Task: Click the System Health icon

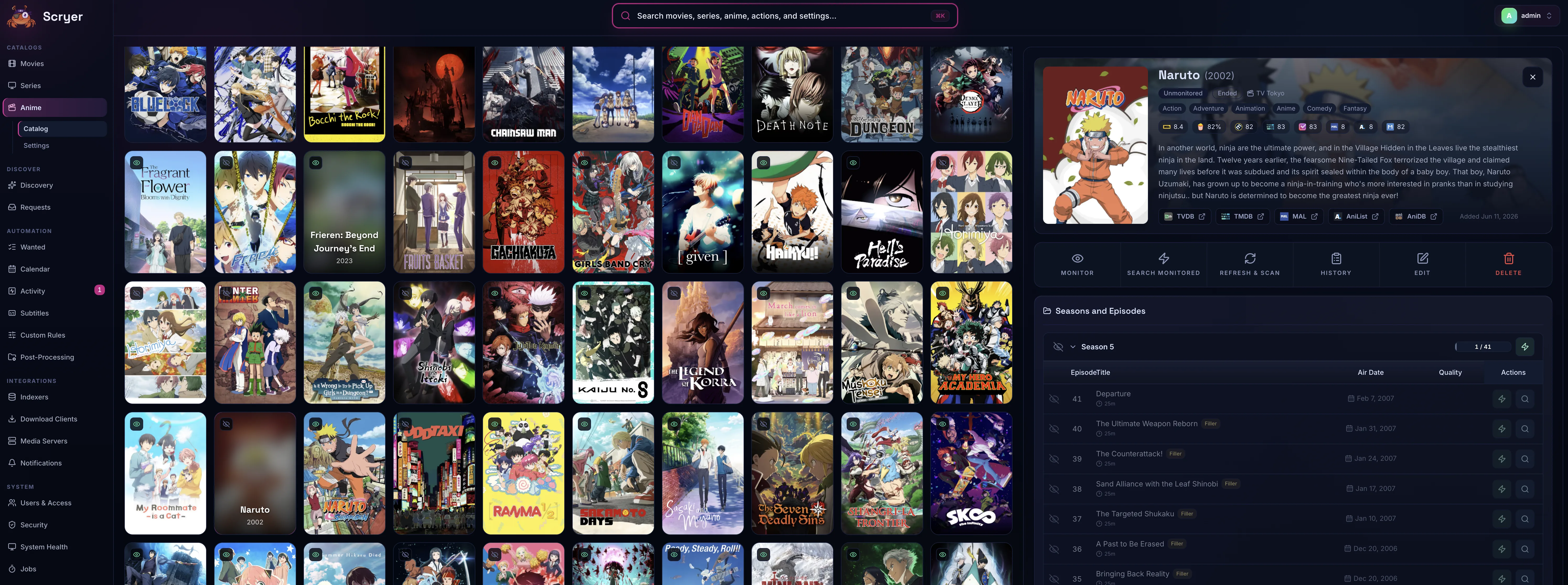Action: [12, 547]
